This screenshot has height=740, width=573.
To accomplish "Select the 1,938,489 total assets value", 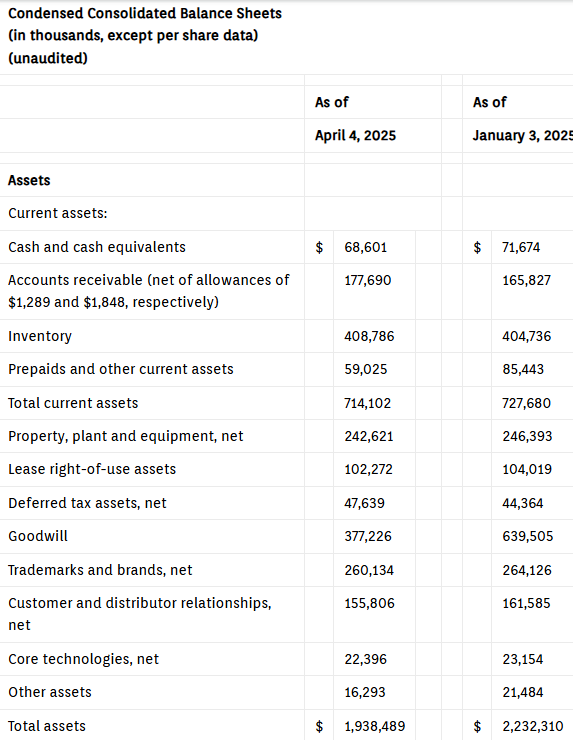I will pos(375,726).
